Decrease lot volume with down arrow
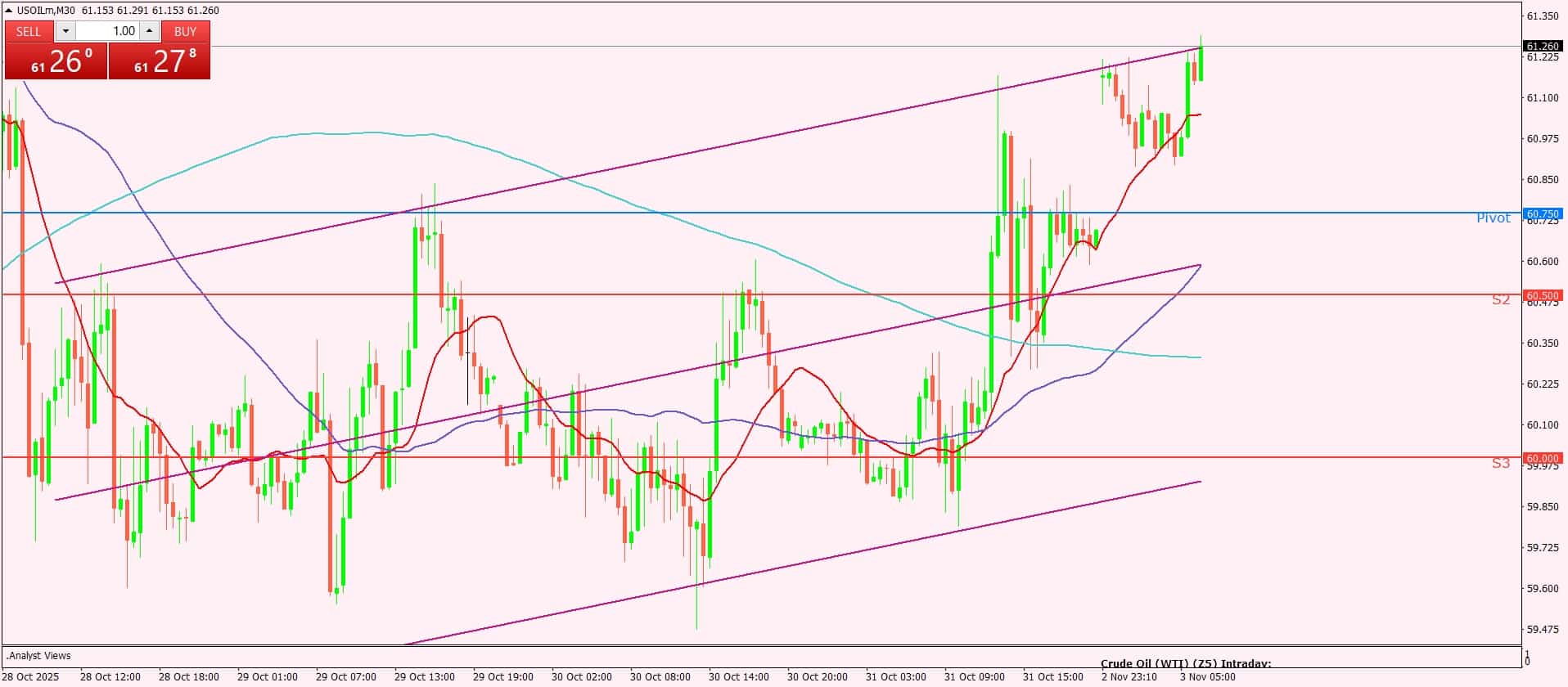Screen dimensions: 1568x687 [65, 31]
